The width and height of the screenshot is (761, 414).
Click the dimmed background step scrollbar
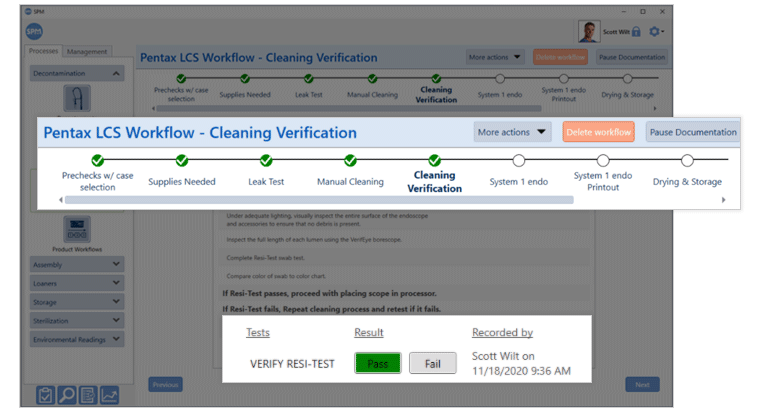coord(349,109)
